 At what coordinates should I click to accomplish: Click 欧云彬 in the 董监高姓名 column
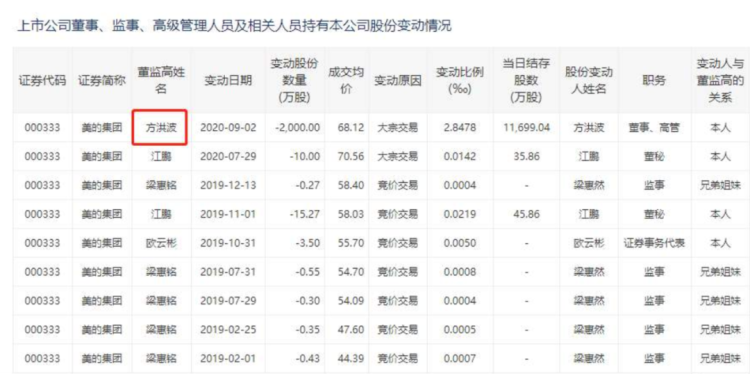pos(161,243)
